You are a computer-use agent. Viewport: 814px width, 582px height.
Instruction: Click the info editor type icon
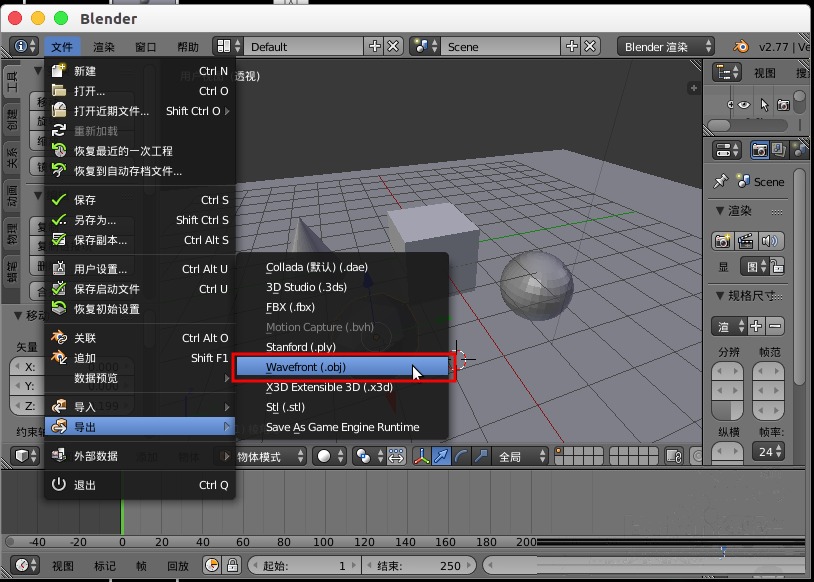click(x=24, y=46)
